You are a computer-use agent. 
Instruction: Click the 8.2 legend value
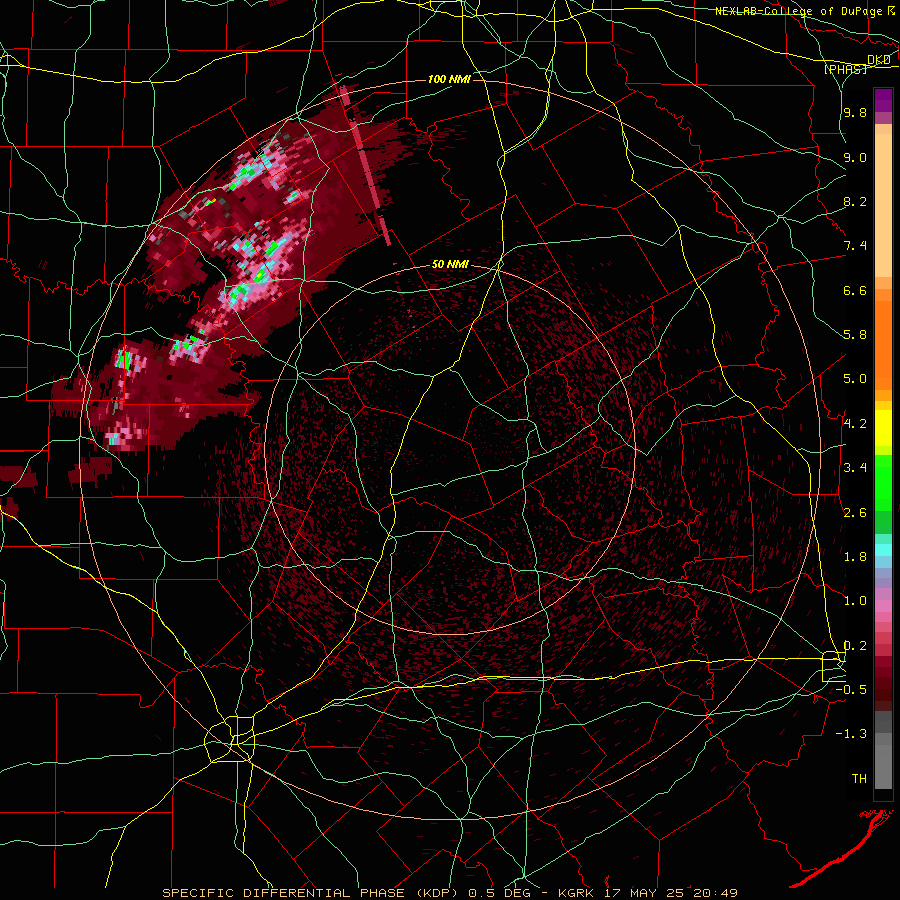855,202
